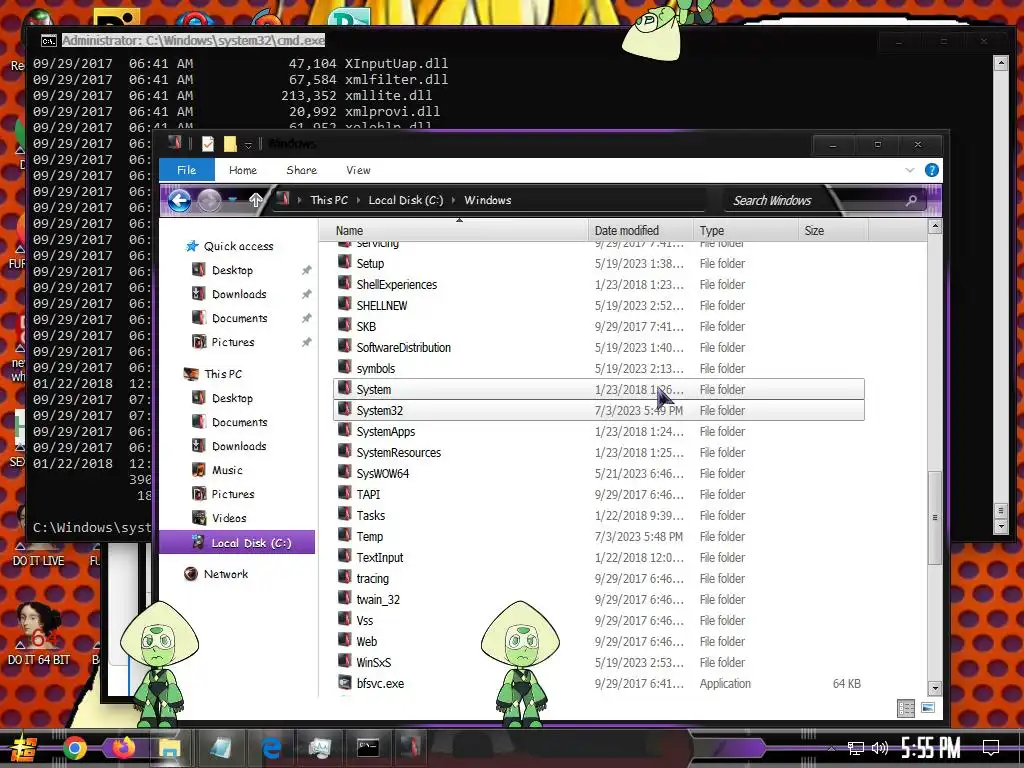
Task: Open pinned Desktop under Quick access
Action: coord(232,270)
